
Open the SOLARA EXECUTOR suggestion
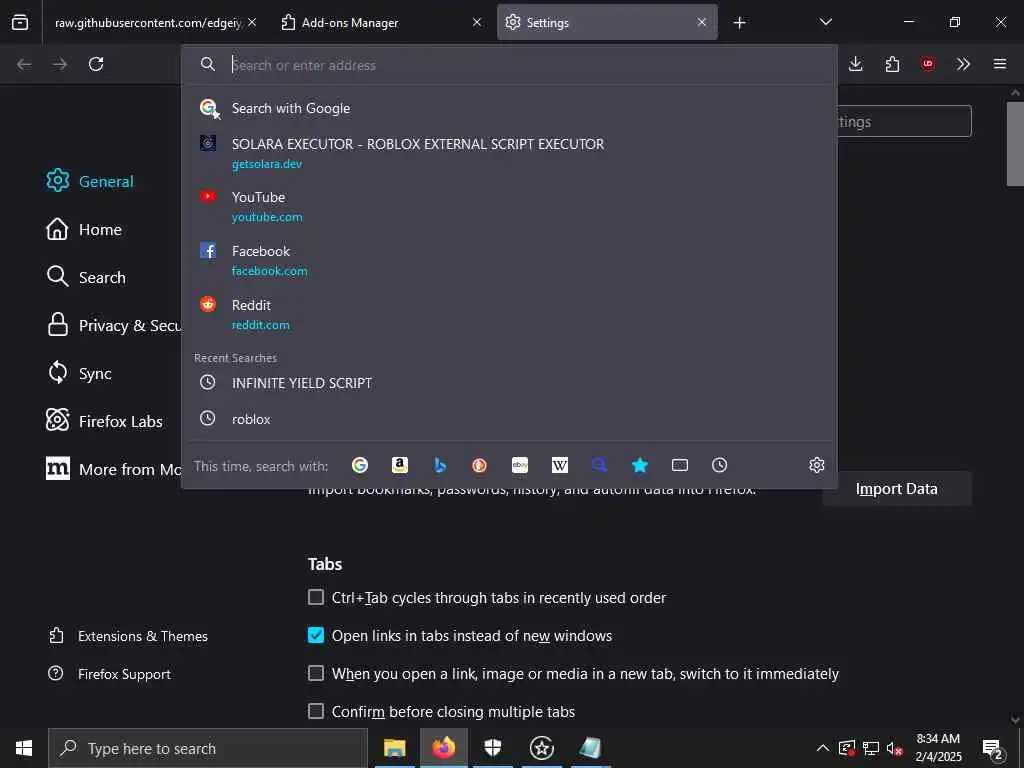tap(509, 153)
